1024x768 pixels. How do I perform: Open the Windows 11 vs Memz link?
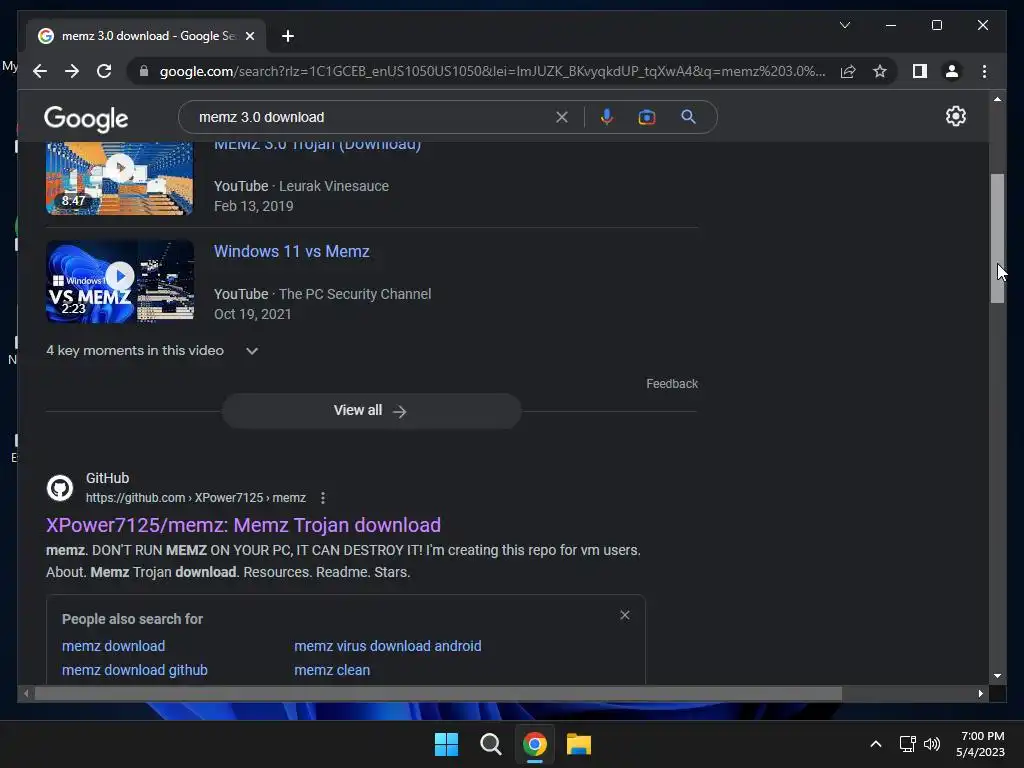(292, 251)
